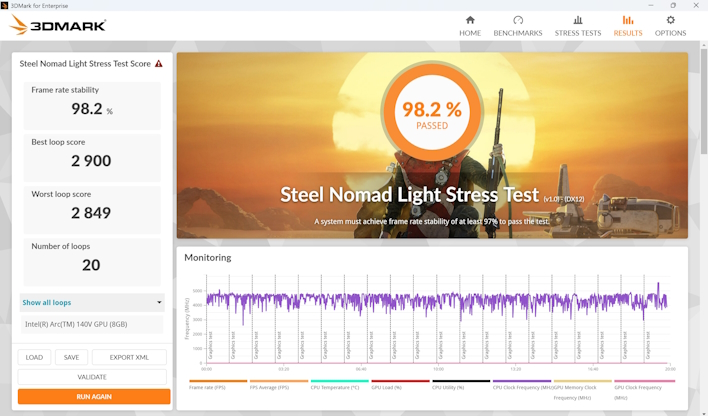Click the Frequency (MHz) axis label
The height and width of the screenshot is (416, 708).
pyautogui.click(x=187, y=318)
